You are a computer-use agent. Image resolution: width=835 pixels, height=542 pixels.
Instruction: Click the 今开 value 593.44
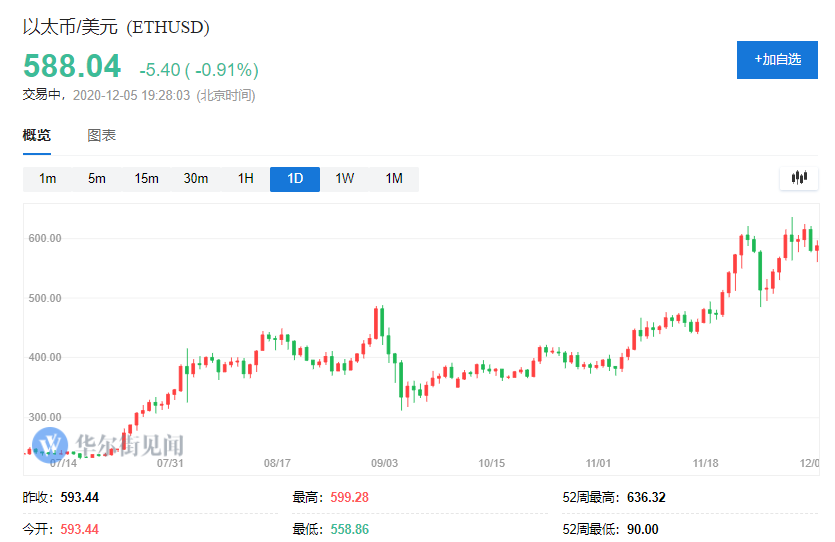click(79, 529)
